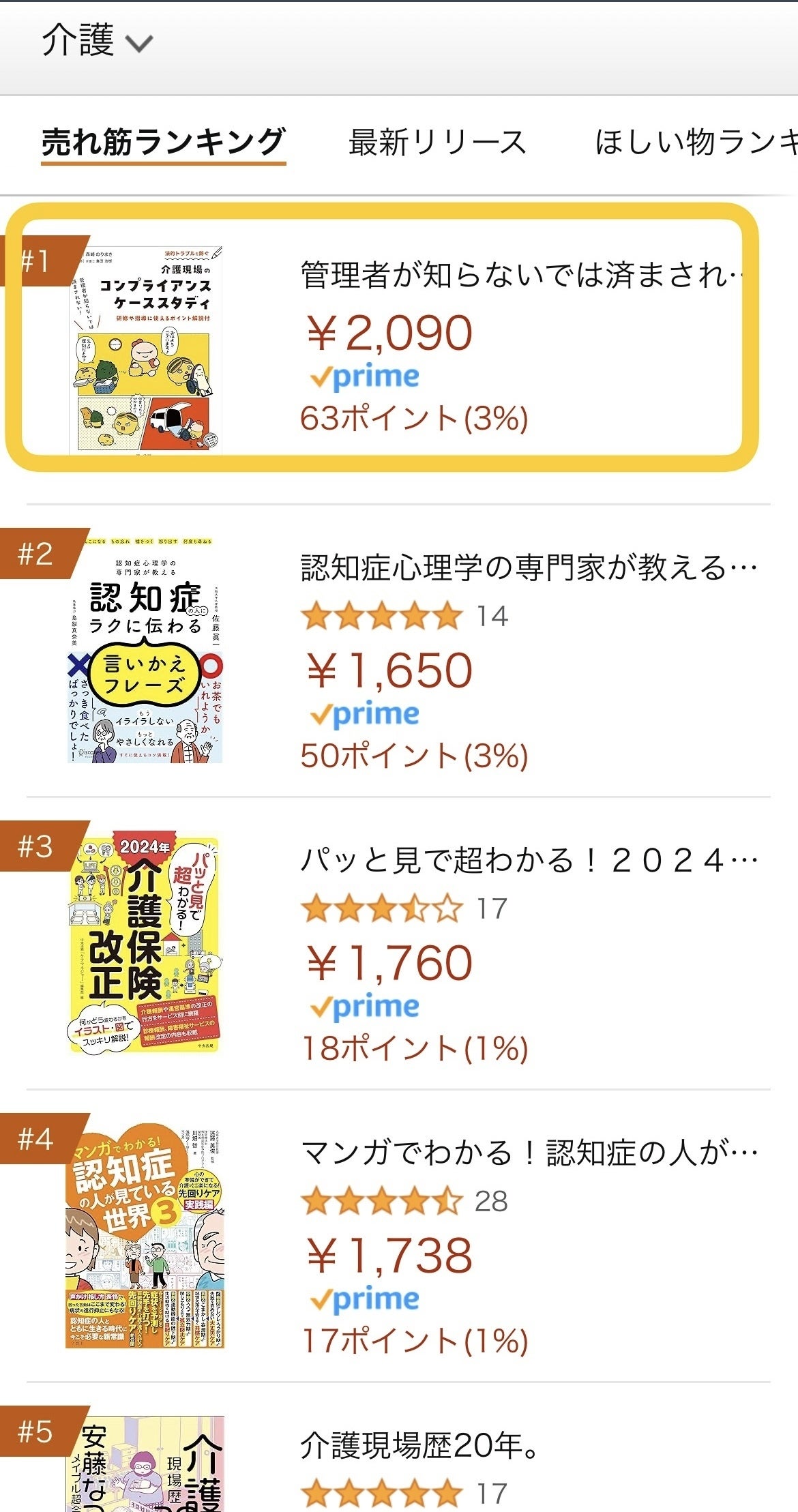Screen dimensions: 798x1512
Task: Click the five-star rating with 14 reviews
Action: (404, 616)
